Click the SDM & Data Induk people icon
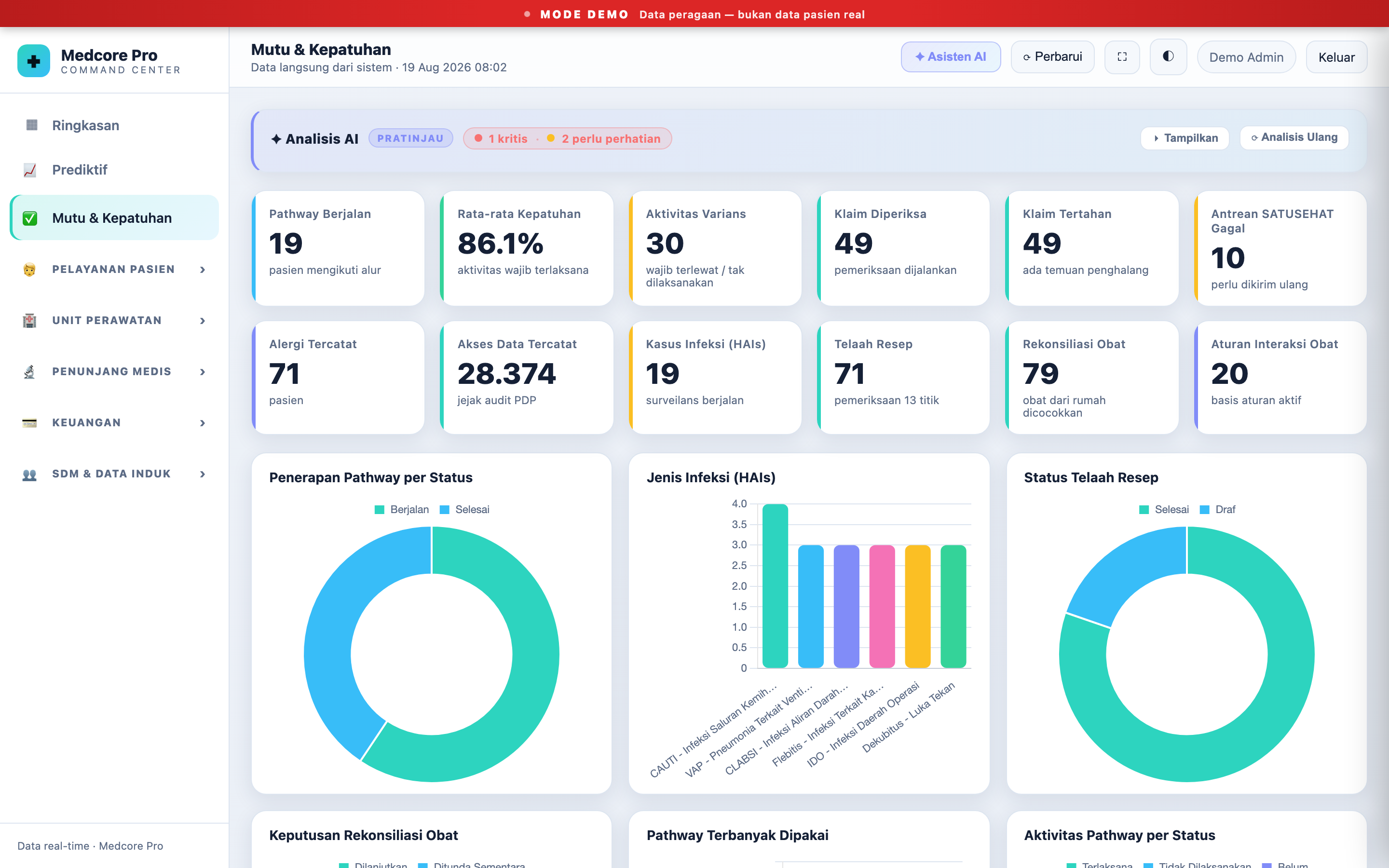 tap(30, 474)
